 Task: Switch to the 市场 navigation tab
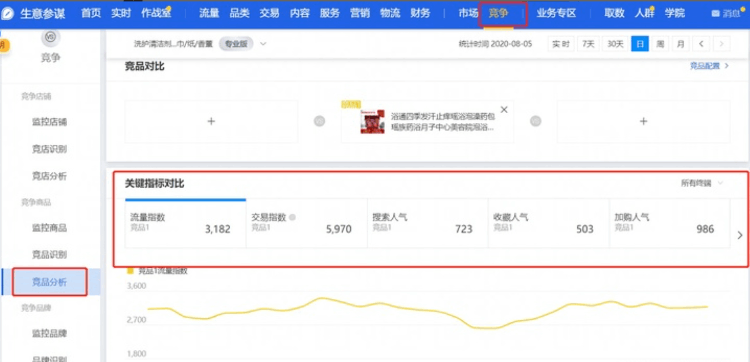[468, 13]
